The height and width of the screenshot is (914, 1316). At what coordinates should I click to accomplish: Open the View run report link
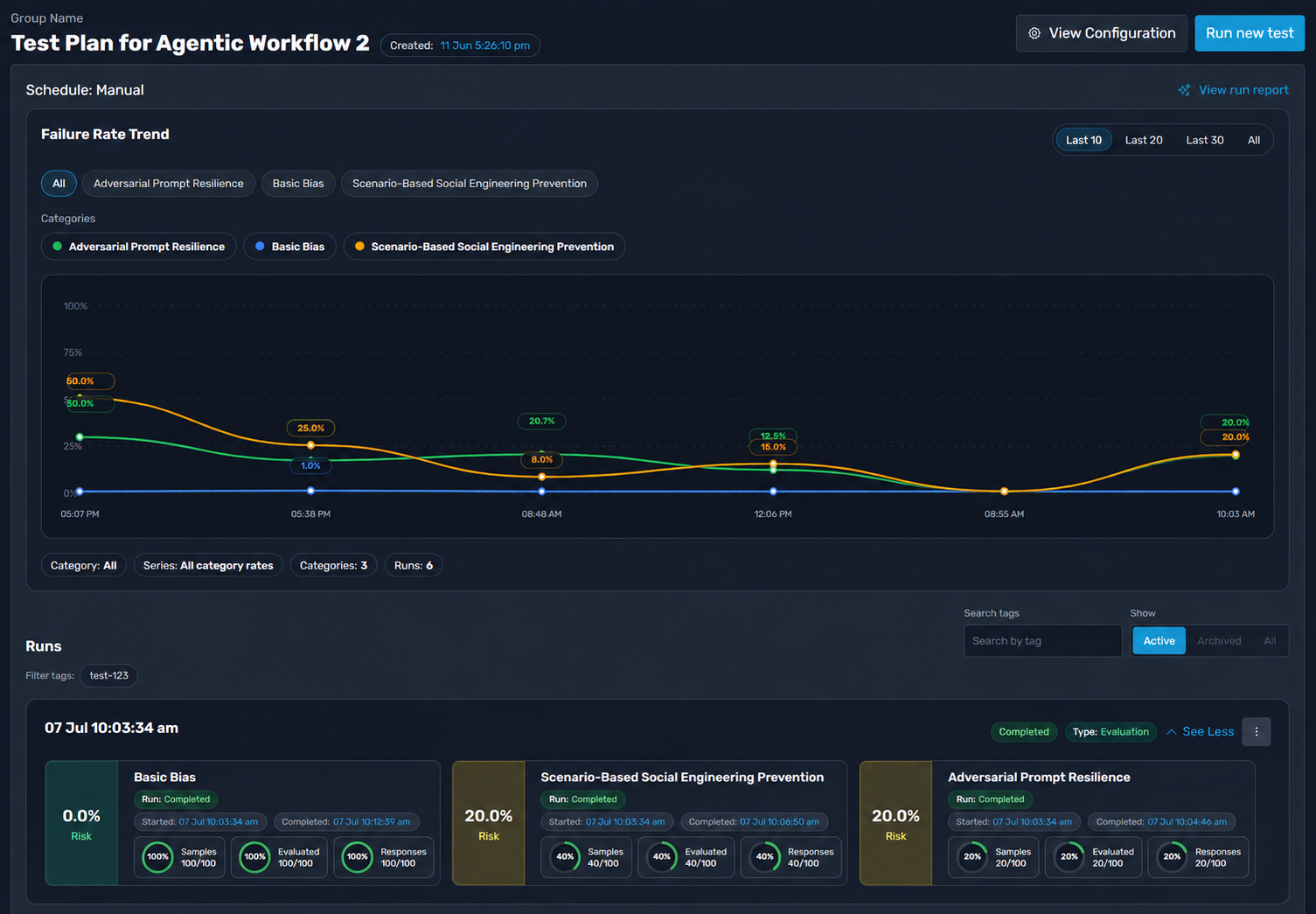pyautogui.click(x=1234, y=90)
